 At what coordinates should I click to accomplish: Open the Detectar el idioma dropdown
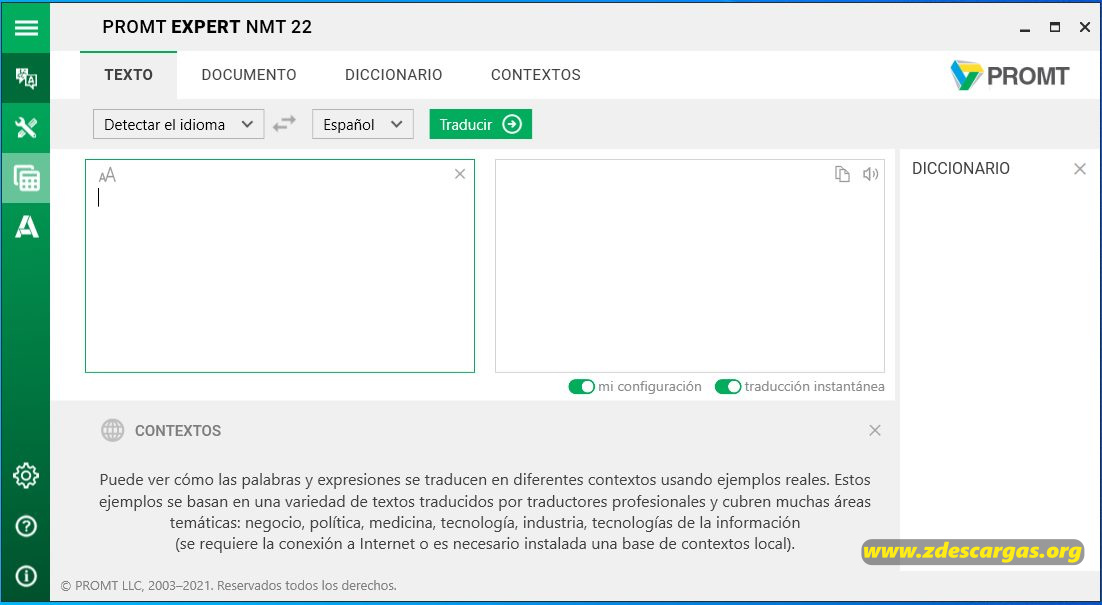pyautogui.click(x=179, y=124)
